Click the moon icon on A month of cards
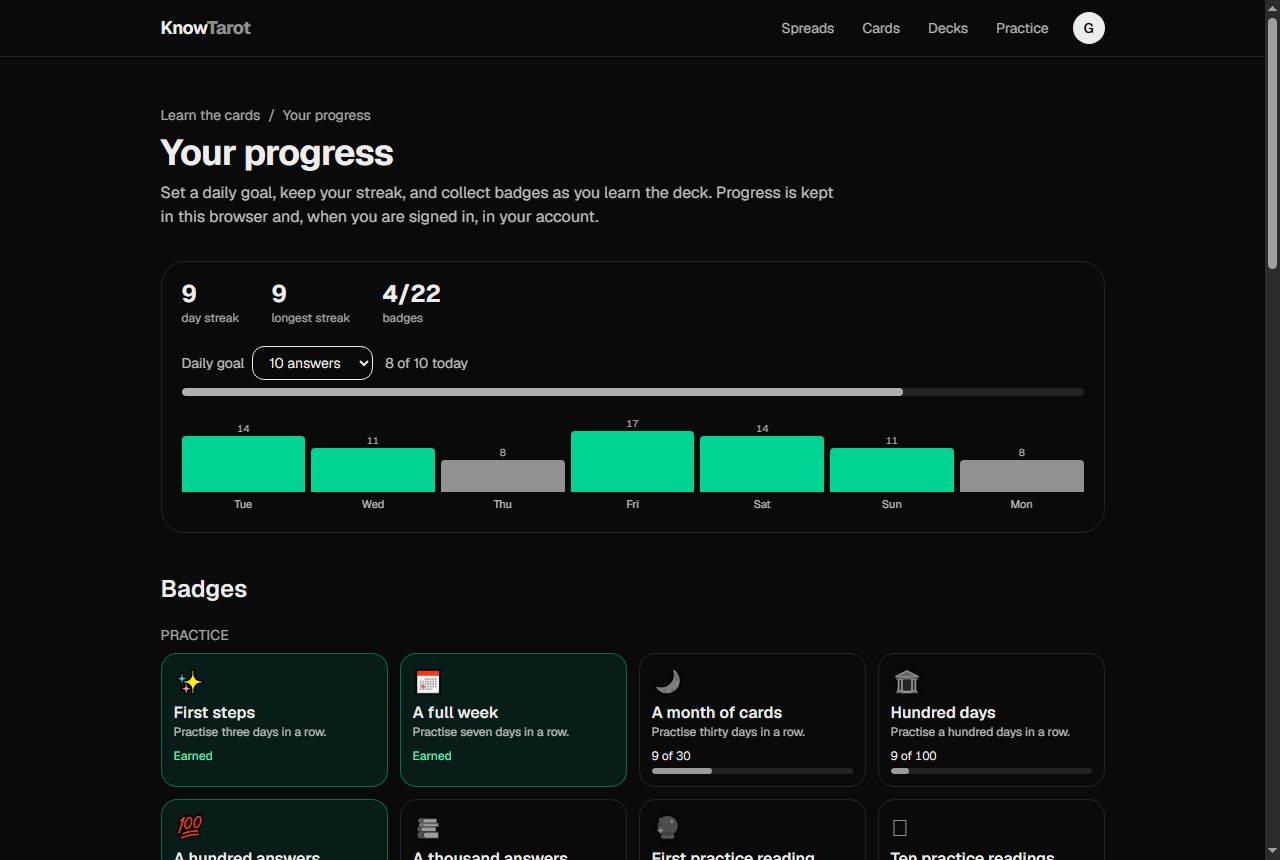 (x=667, y=682)
